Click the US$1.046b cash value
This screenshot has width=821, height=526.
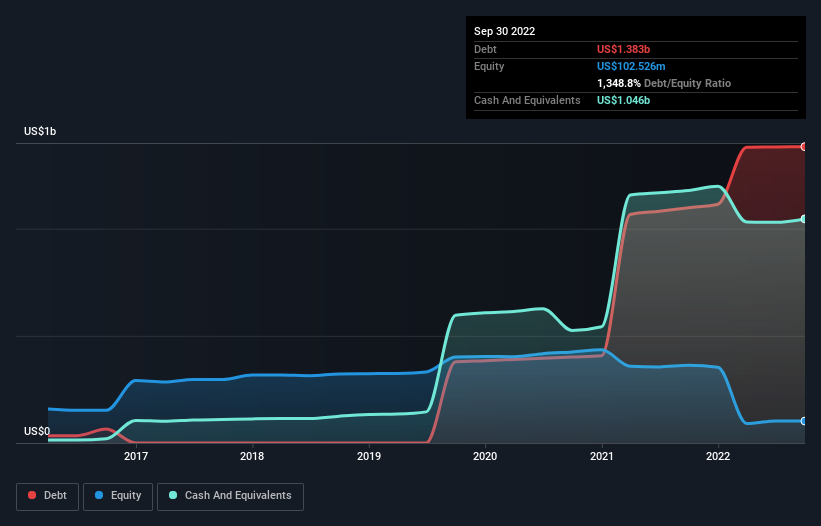[623, 100]
